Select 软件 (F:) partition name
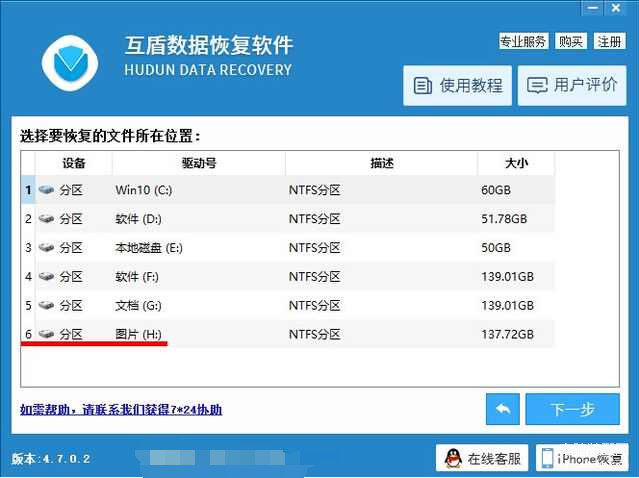The height and width of the screenshot is (478, 639). click(137, 277)
